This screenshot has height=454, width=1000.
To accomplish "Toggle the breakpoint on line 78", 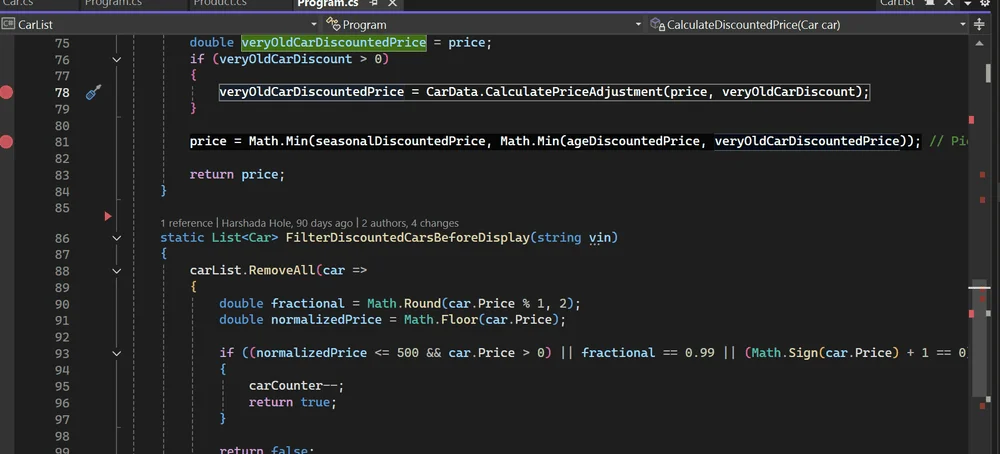I will 6,92.
